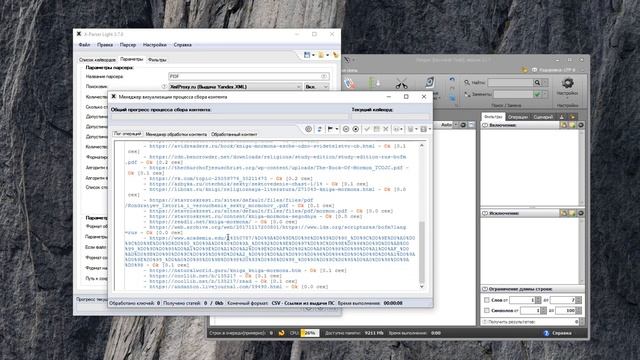Image resolution: width=640 pixels, height=360 pixels.
Task: Open the Файл menu in X-Parser
Action: click(84, 45)
